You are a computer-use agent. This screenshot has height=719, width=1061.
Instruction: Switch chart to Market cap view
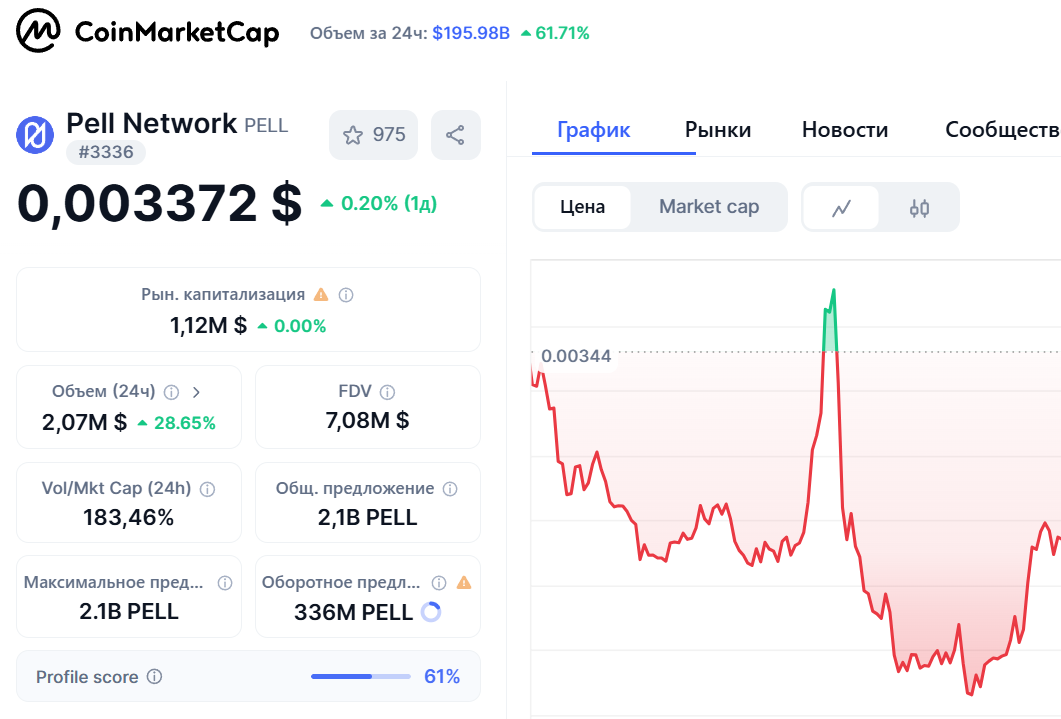709,207
